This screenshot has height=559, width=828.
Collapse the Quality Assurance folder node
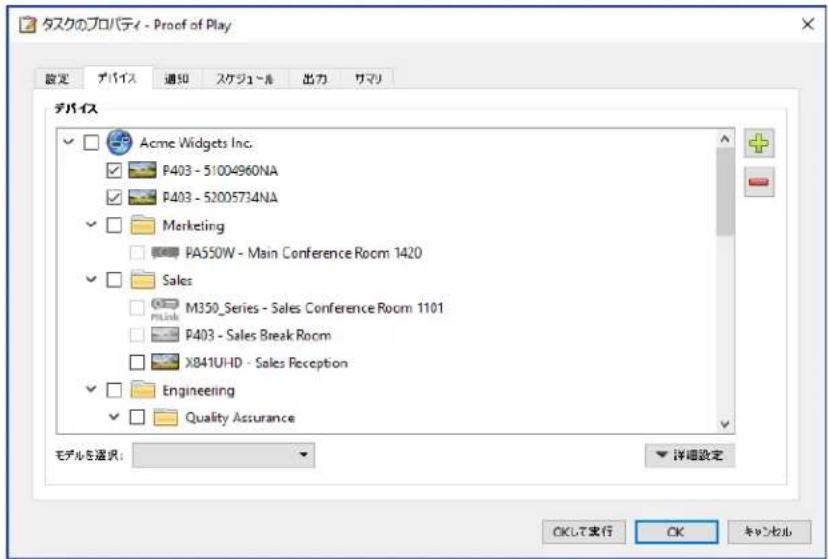[114, 416]
